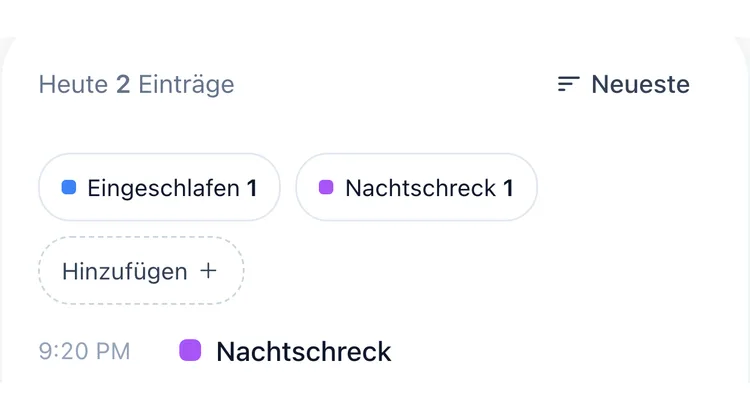Click the Eingeschlafen label text
The width and height of the screenshot is (750, 420).
click(x=164, y=188)
